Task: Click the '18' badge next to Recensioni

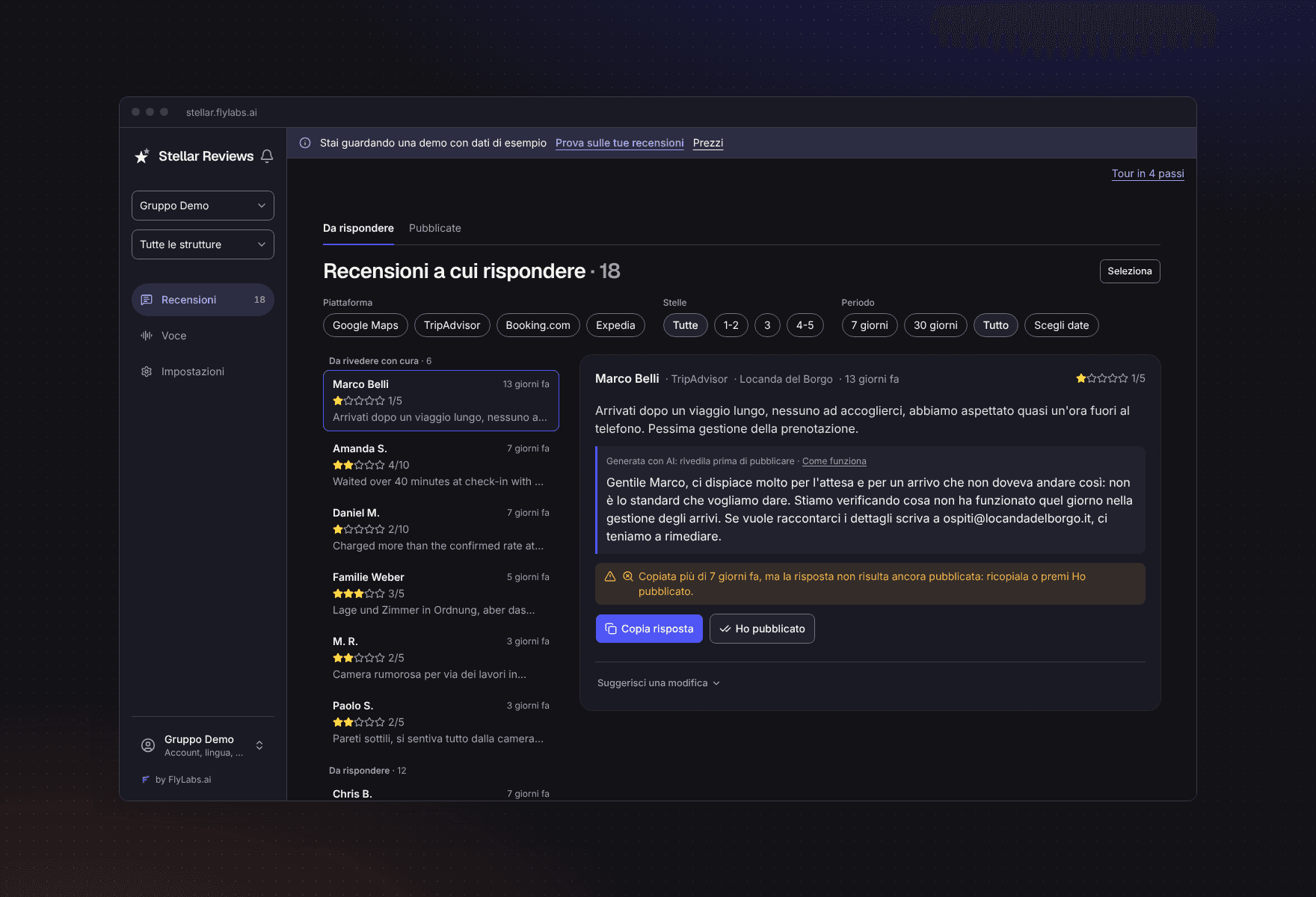Action: click(x=259, y=300)
